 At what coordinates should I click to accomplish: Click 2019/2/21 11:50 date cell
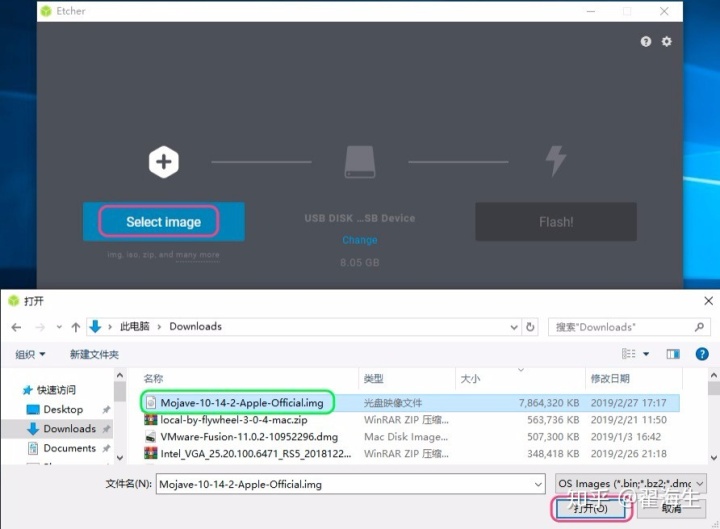pyautogui.click(x=628, y=420)
